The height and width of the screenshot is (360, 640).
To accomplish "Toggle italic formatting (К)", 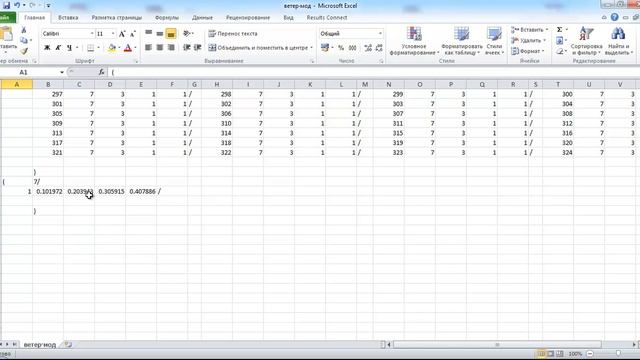I will click(x=58, y=48).
